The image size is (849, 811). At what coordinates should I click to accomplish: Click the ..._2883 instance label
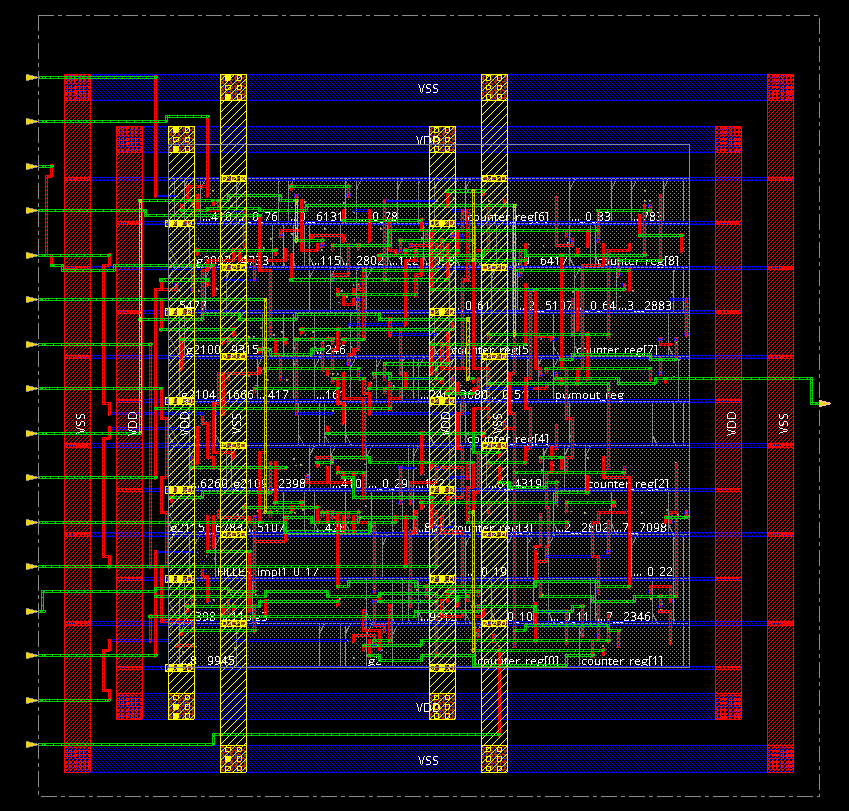tap(645, 305)
